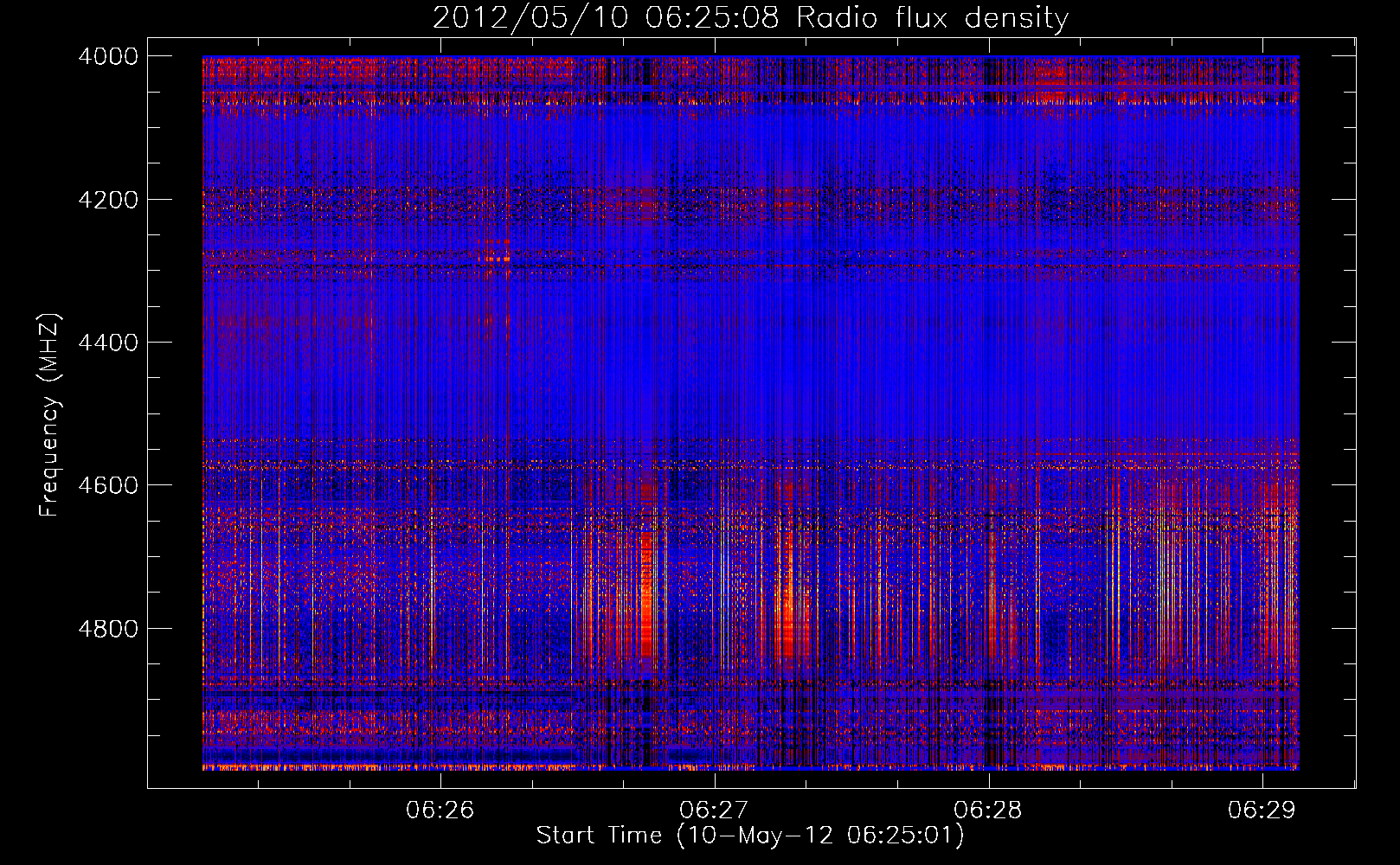Image resolution: width=1400 pixels, height=865 pixels.
Task: Click the 'Start Time (10-May-12 06:25:01)' label
Action: (750, 836)
